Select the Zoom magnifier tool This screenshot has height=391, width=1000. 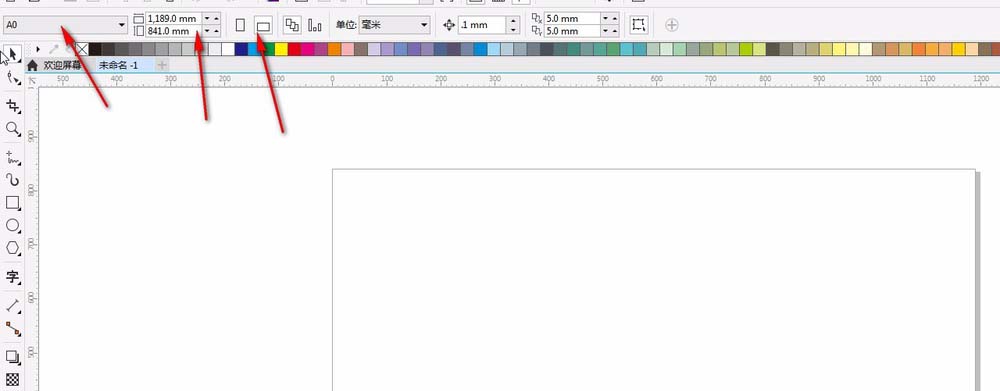coord(13,129)
